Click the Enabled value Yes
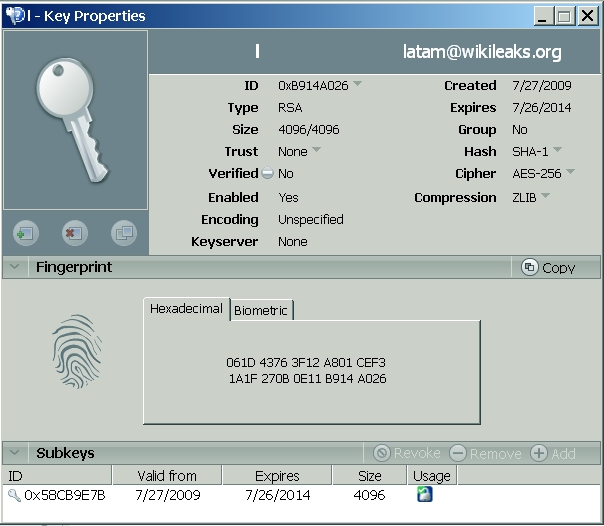 [288, 198]
